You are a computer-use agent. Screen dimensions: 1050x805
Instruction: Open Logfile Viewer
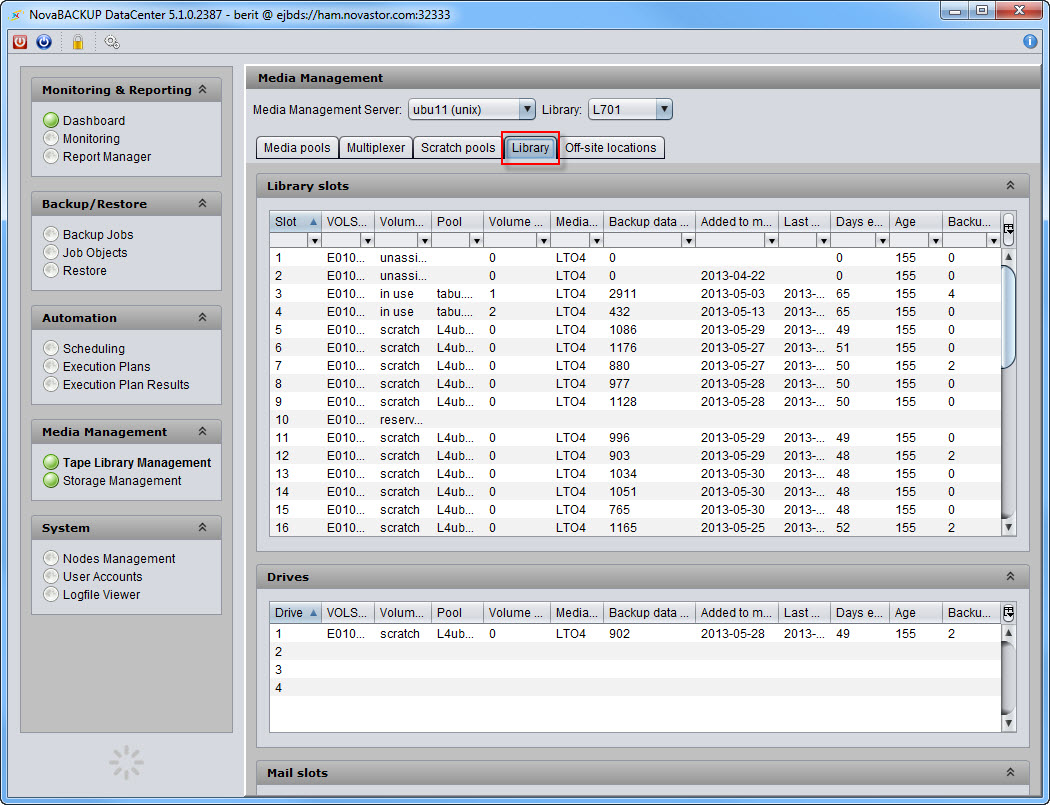click(101, 595)
